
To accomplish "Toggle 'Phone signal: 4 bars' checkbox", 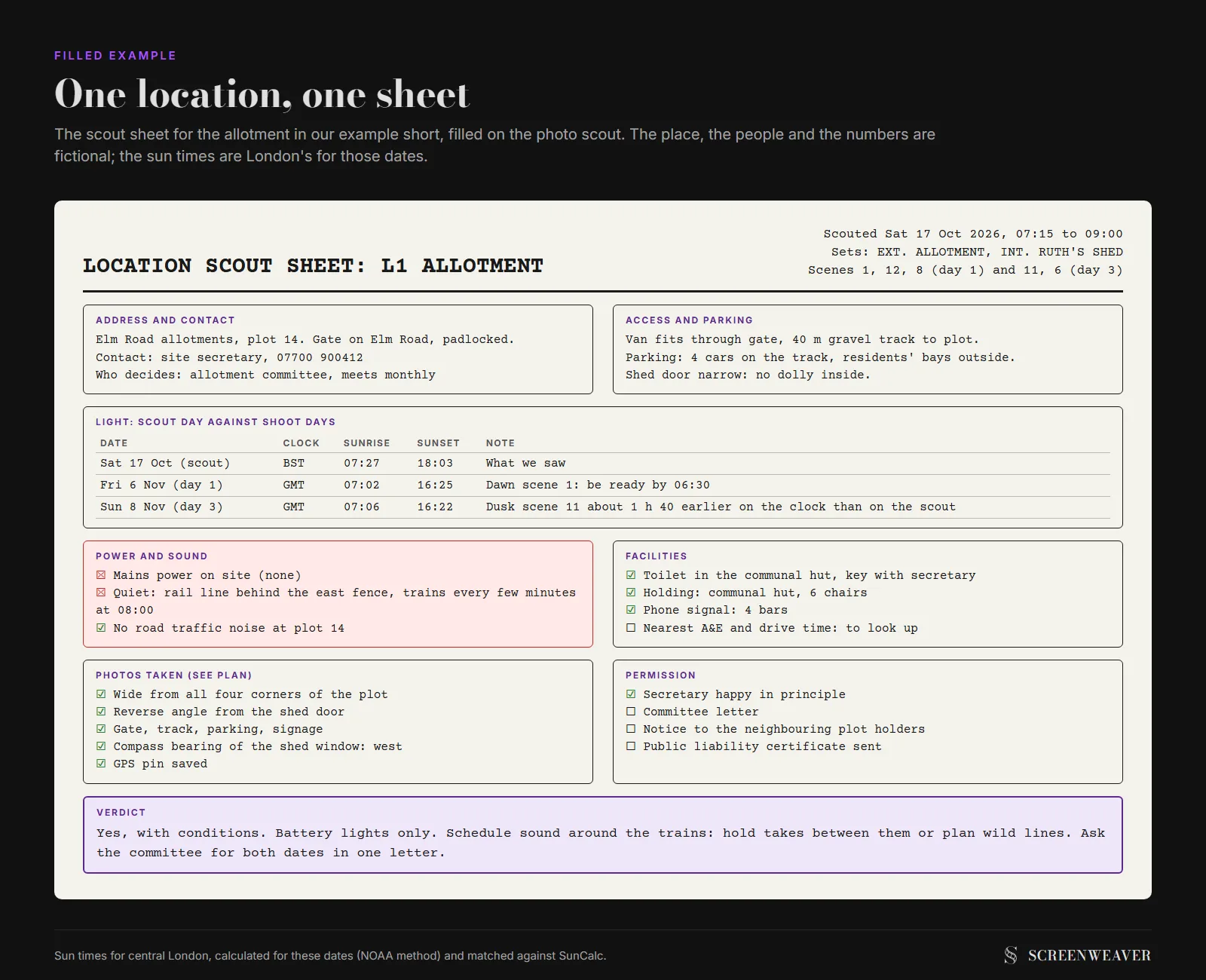I will pos(631,610).
